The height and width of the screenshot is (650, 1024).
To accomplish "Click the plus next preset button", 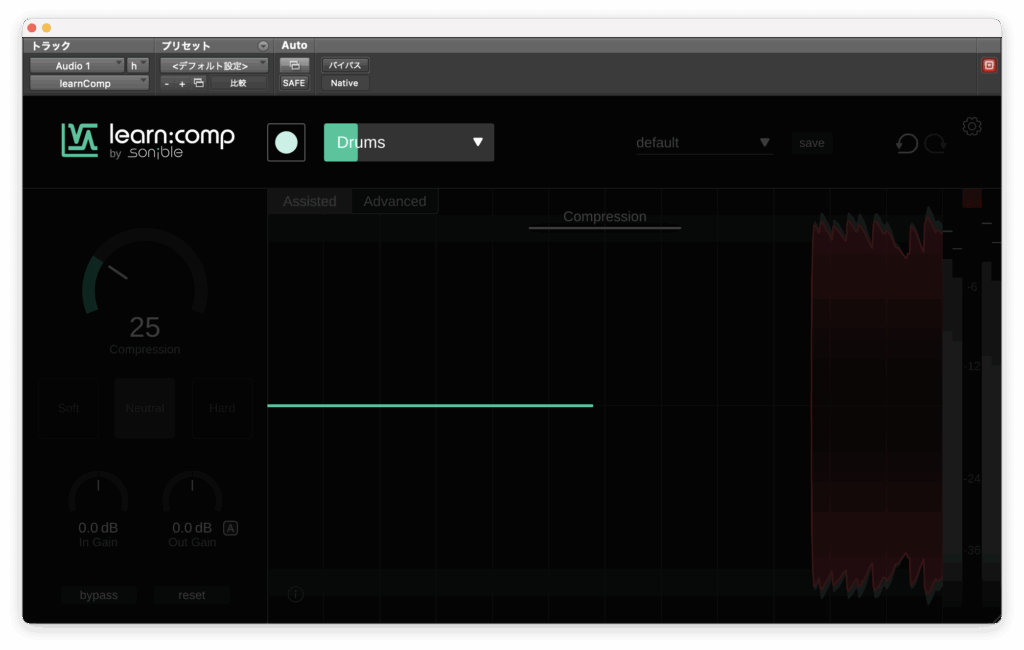I will tap(182, 84).
